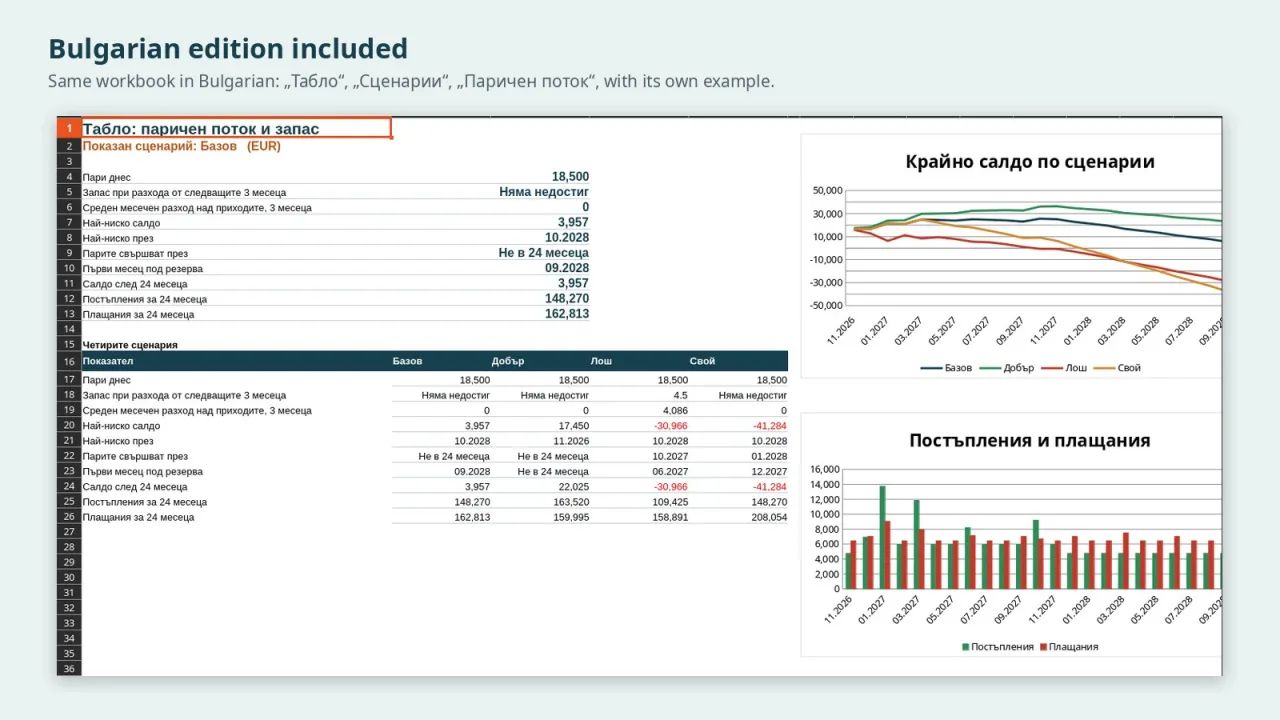Select the cell containing 163,520
The width and height of the screenshot is (1280, 720).
[539, 502]
